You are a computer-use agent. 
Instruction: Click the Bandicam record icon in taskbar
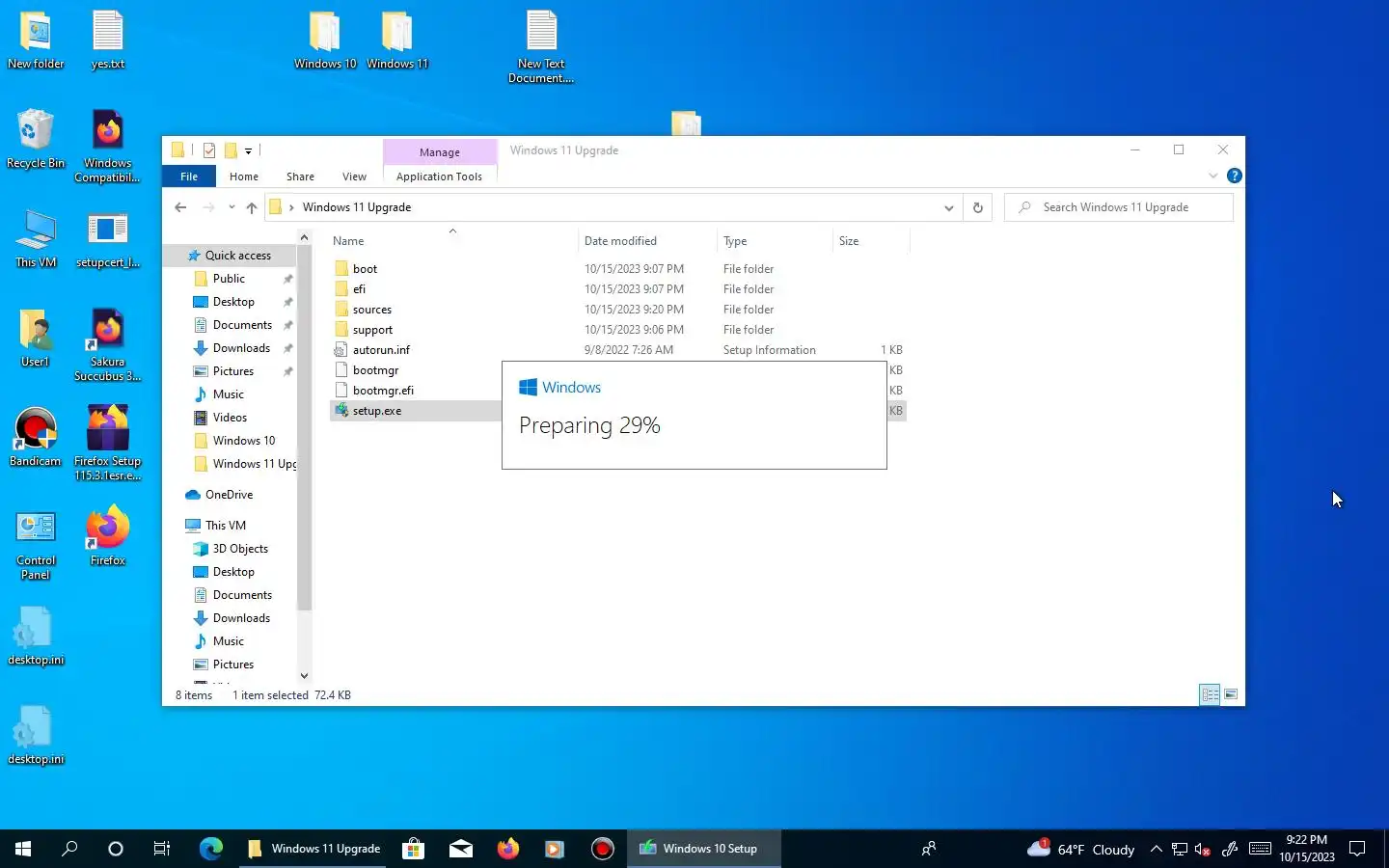603,849
